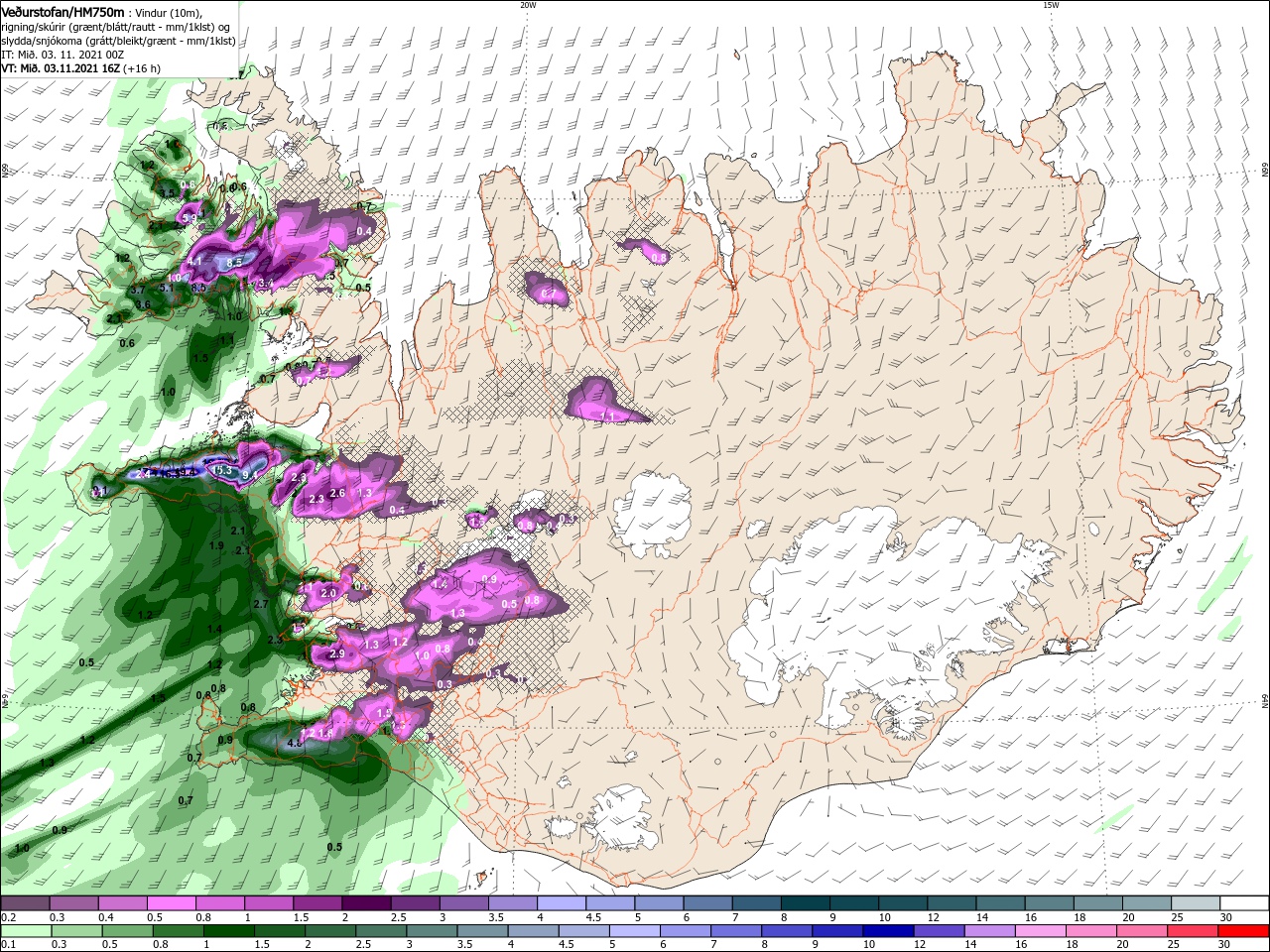Click the '3.7' precipitation value on the map
Viewport: 1270px width, 952px height.
(139, 289)
